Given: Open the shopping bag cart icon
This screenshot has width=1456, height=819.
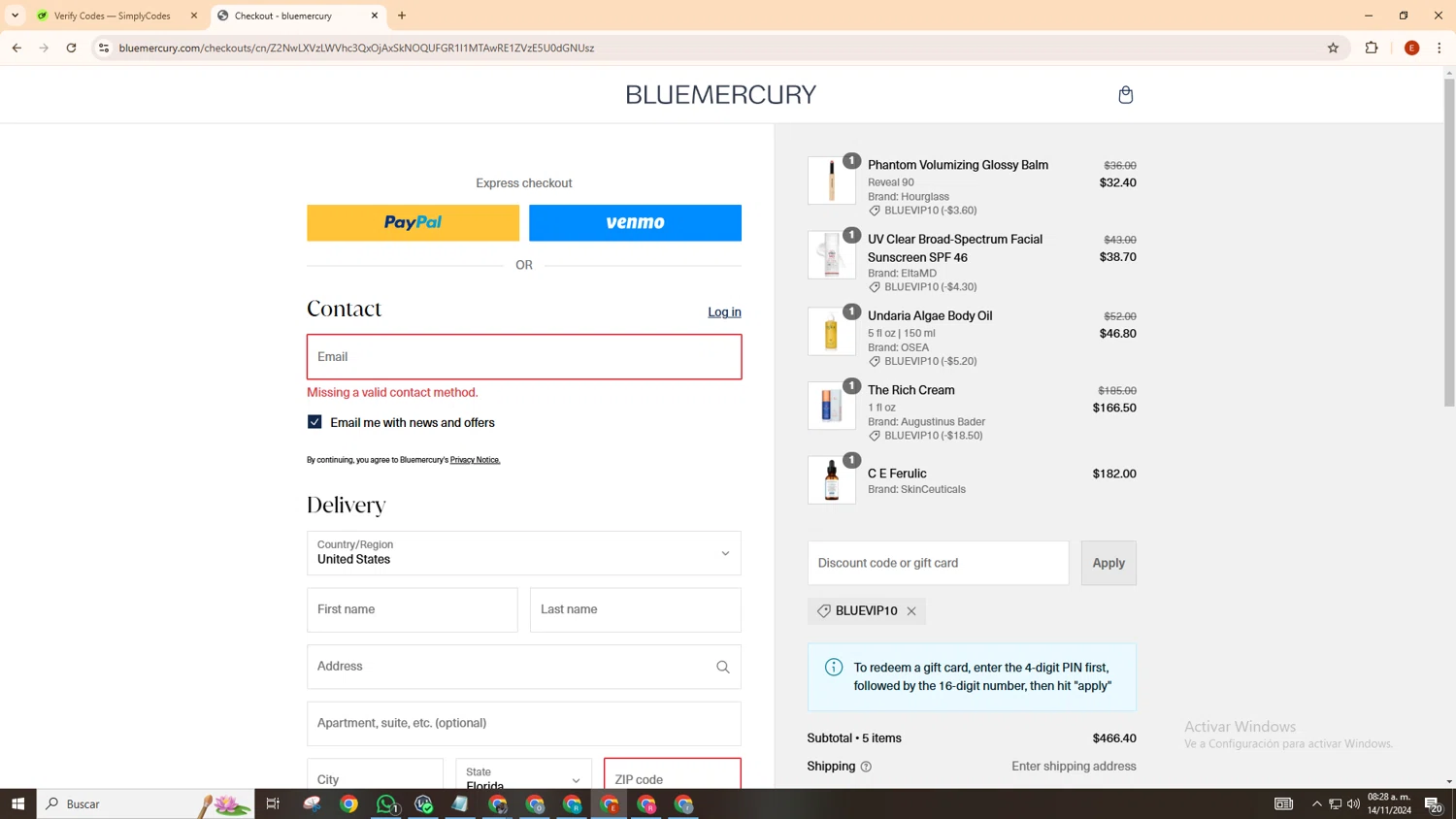Looking at the screenshot, I should 1125,95.
